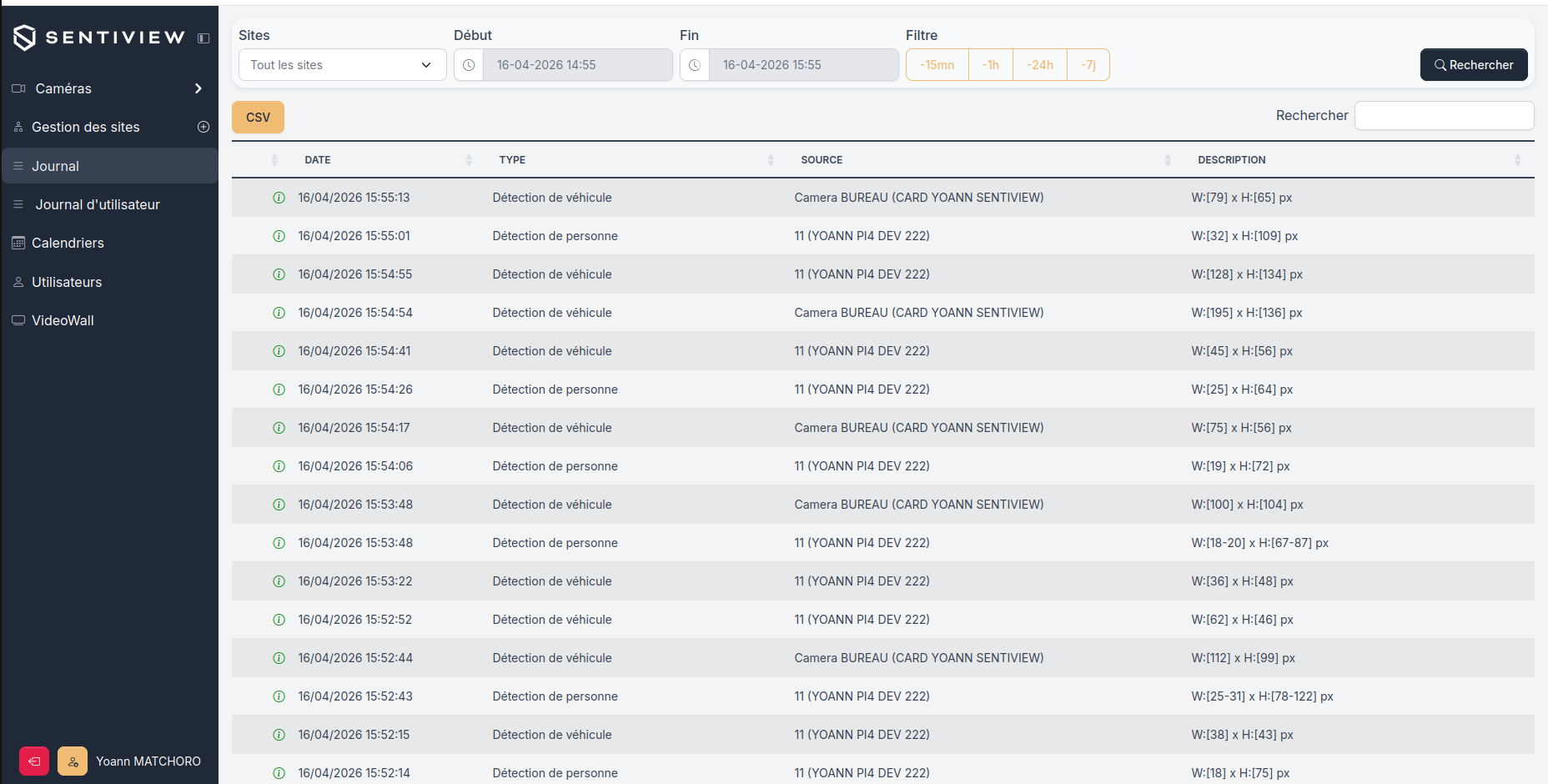Image resolution: width=1548 pixels, height=784 pixels.
Task: Choose the -7j filter option
Action: click(1088, 65)
